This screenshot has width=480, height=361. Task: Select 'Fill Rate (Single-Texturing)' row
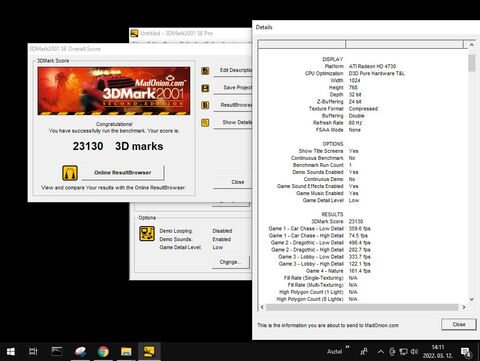320,278
